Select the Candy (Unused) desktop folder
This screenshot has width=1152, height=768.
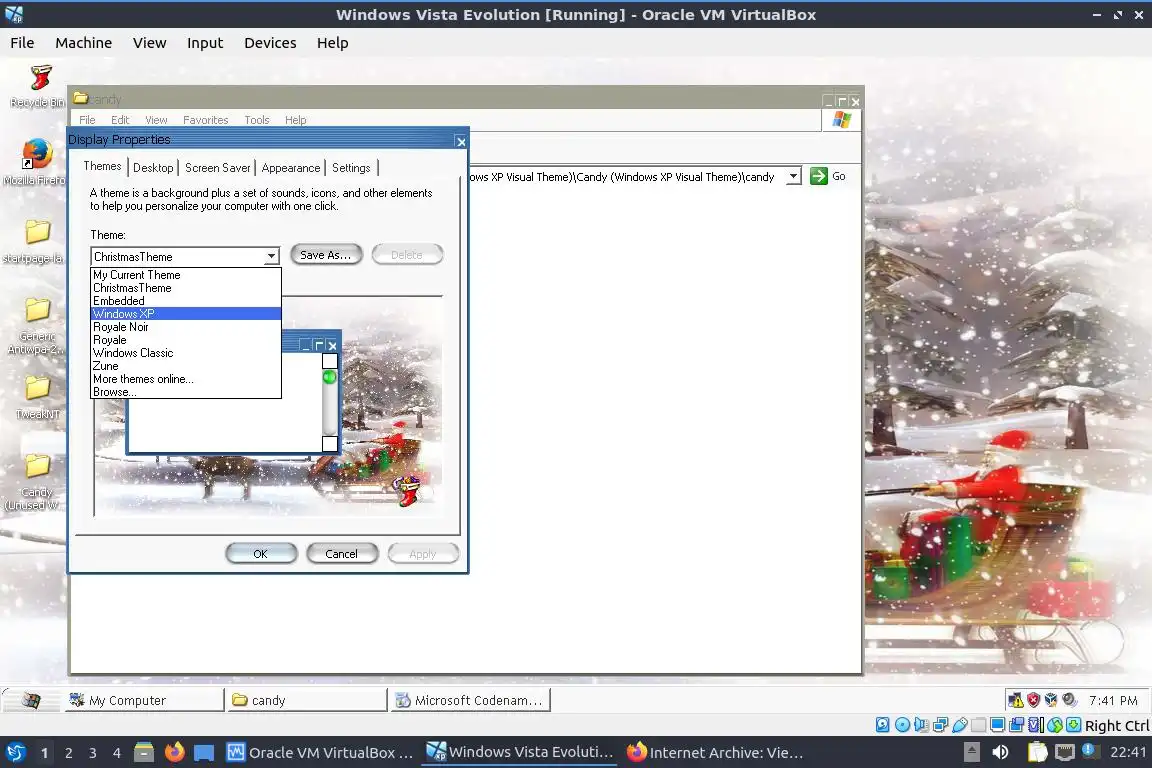pyautogui.click(x=35, y=482)
